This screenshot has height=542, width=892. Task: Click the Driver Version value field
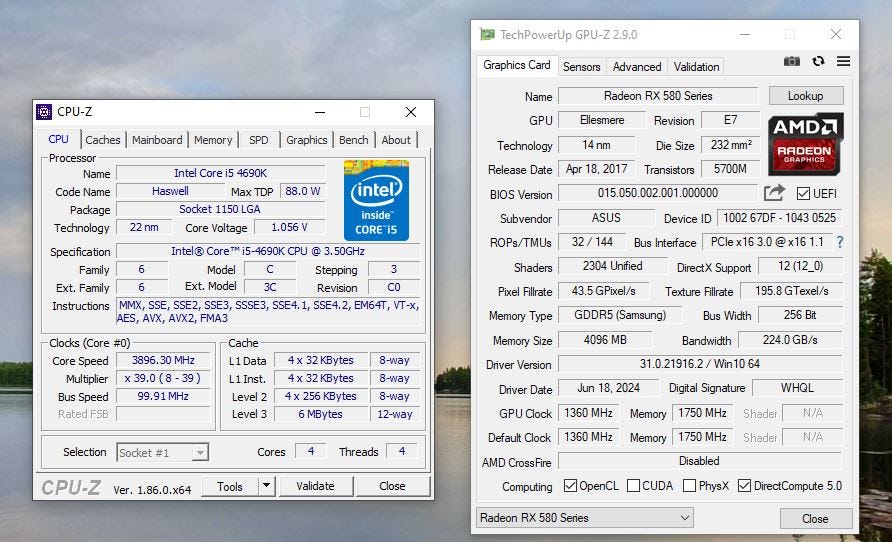pyautogui.click(x=700, y=363)
